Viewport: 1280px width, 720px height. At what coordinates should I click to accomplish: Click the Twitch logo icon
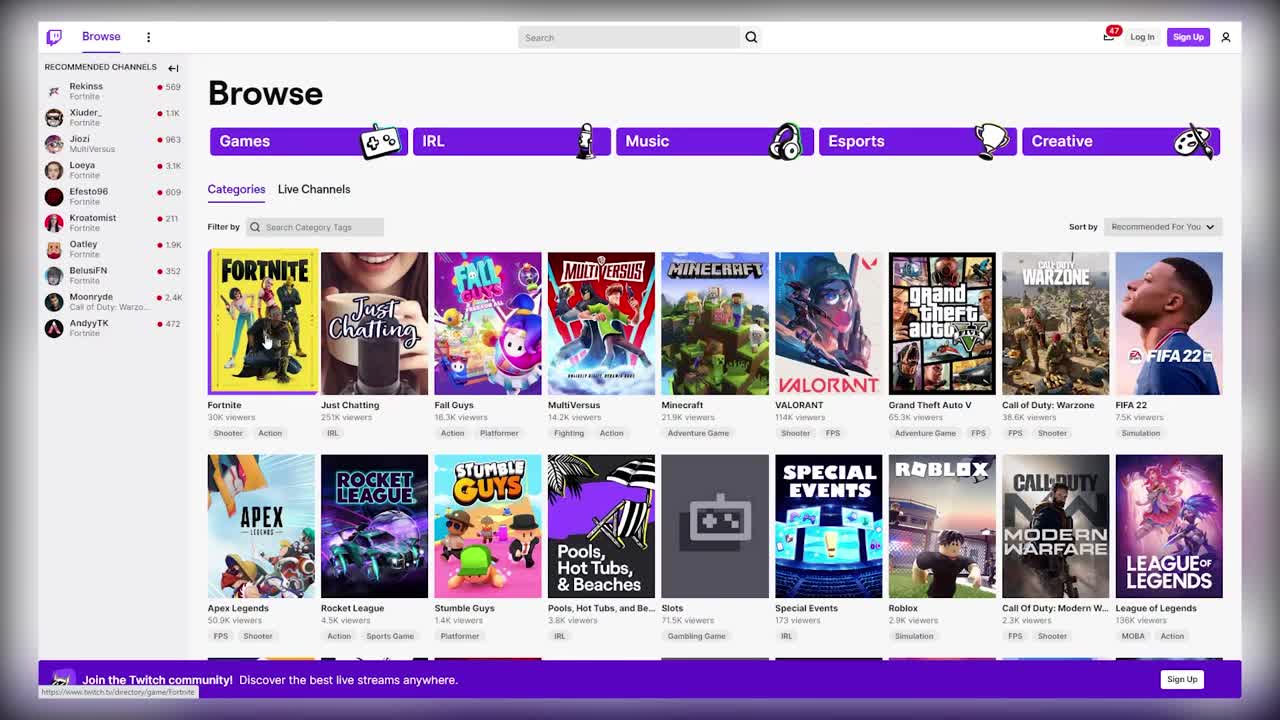pos(54,37)
